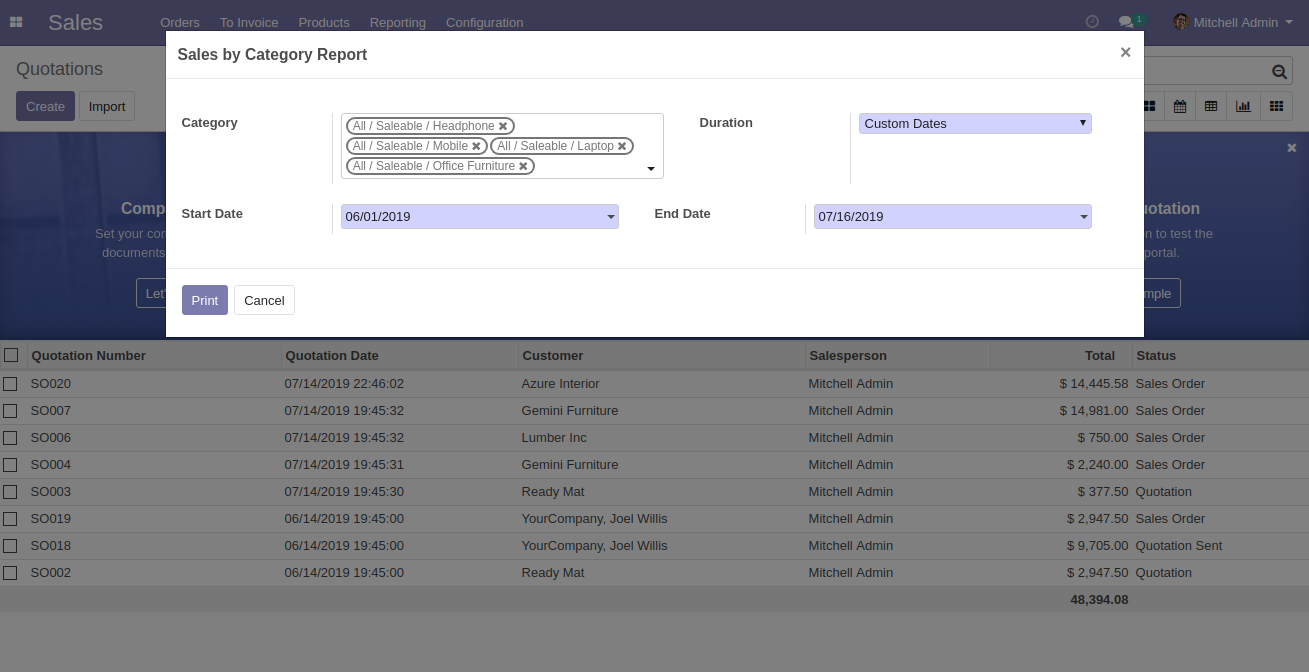Image resolution: width=1309 pixels, height=672 pixels.
Task: Remove the Headphone category tag
Action: (503, 126)
